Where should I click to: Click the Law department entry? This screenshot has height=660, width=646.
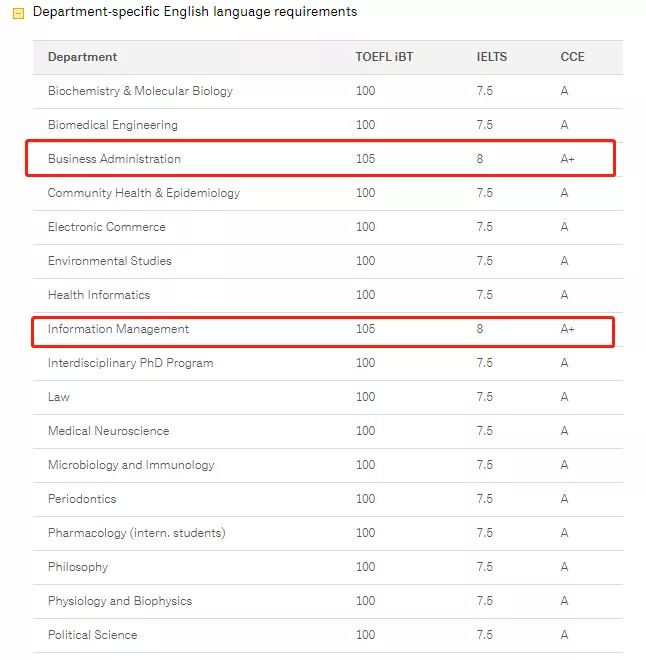pos(59,397)
